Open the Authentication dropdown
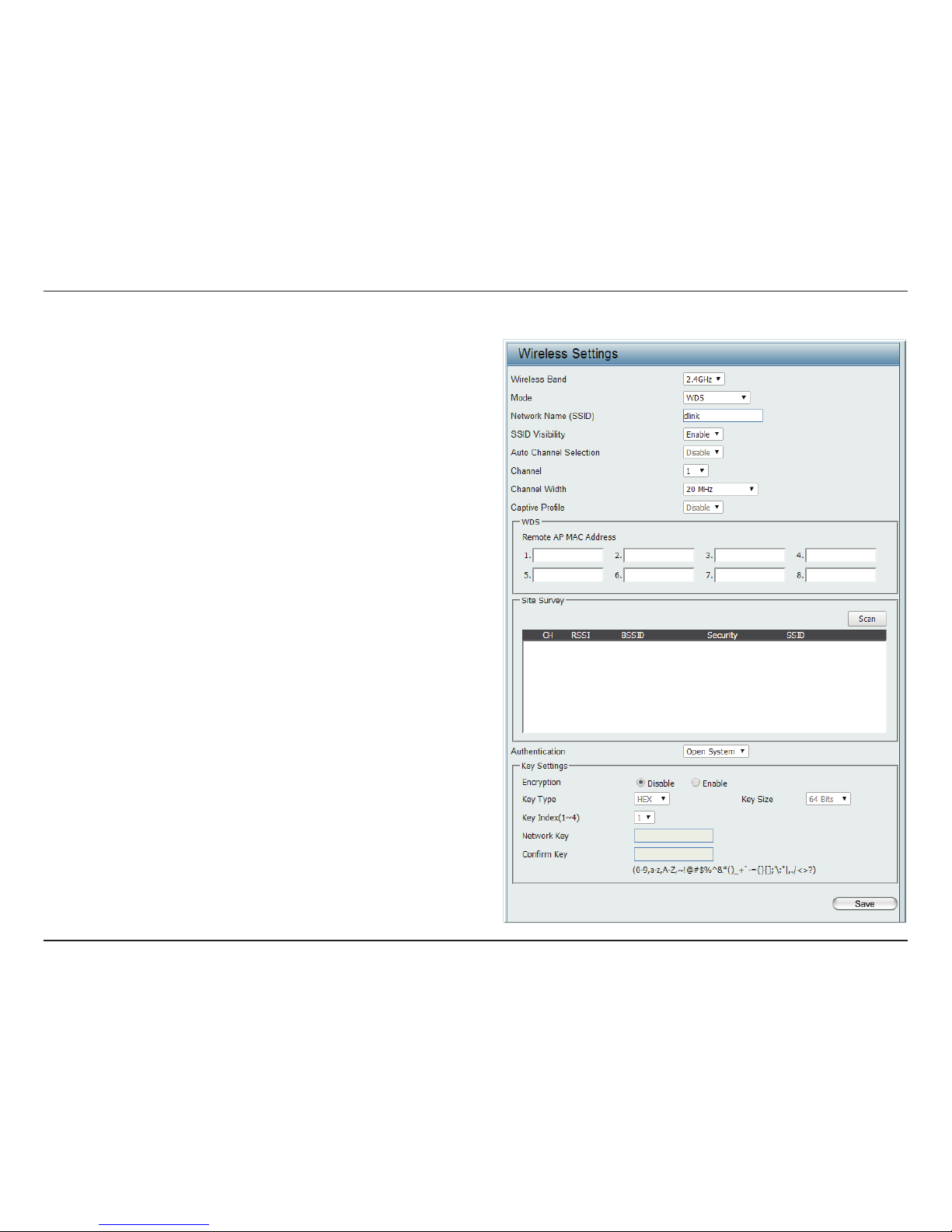Viewport: 952px width, 1232px height. tap(716, 752)
